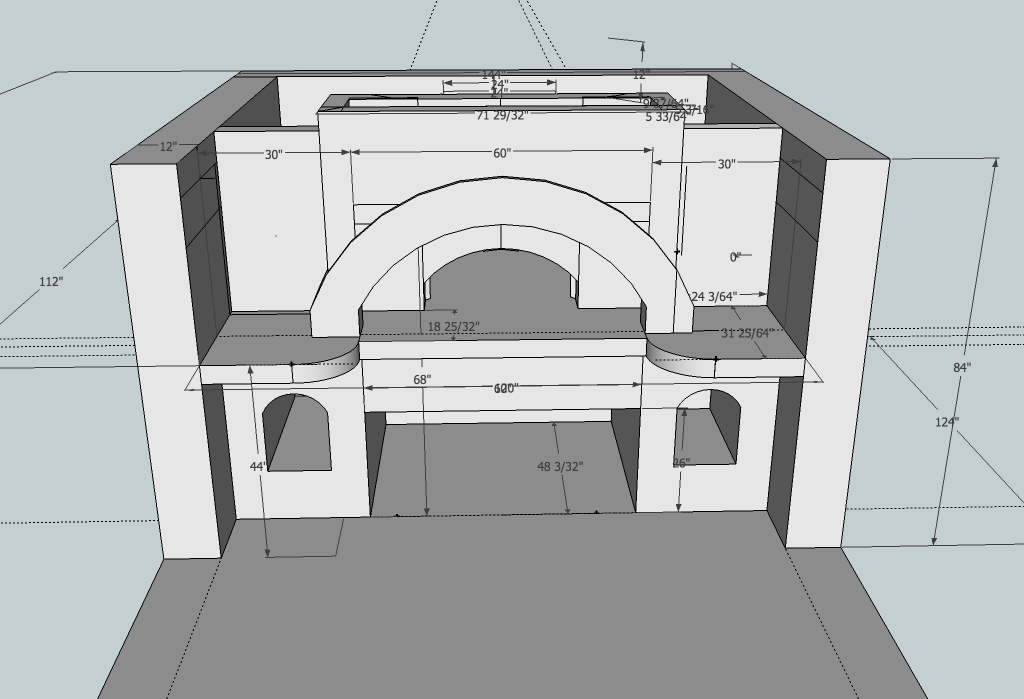The image size is (1024, 699).
Task: Click the 12" wall thickness label top left
Action: point(167,145)
